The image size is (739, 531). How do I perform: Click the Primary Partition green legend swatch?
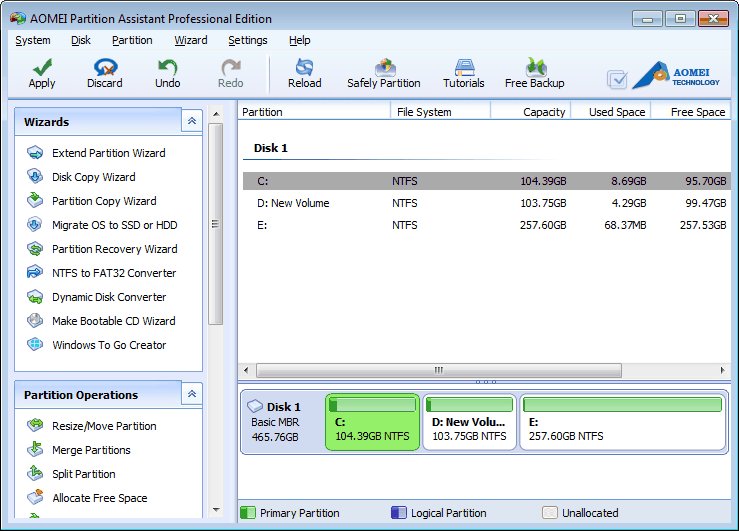(248, 513)
